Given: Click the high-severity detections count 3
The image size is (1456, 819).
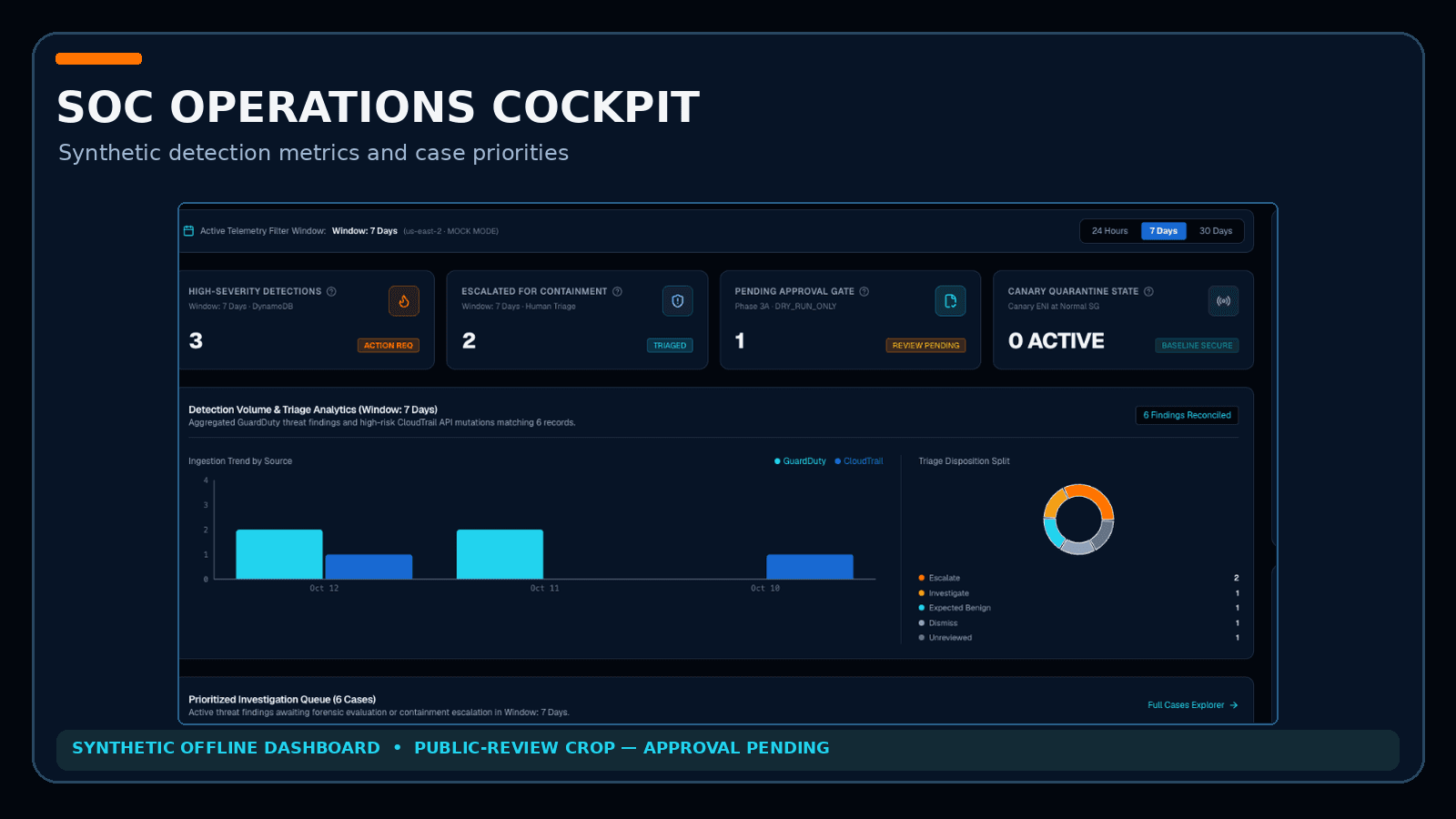Looking at the screenshot, I should click(196, 341).
